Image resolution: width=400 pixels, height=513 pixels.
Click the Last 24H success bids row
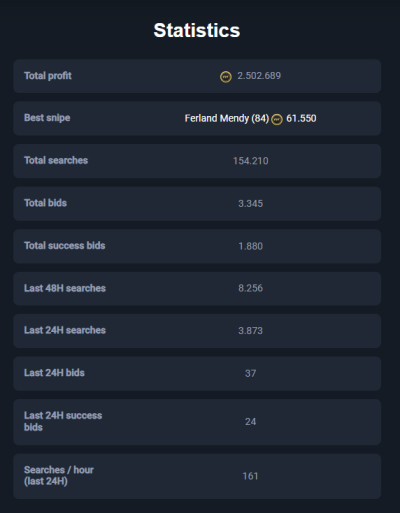point(197,422)
